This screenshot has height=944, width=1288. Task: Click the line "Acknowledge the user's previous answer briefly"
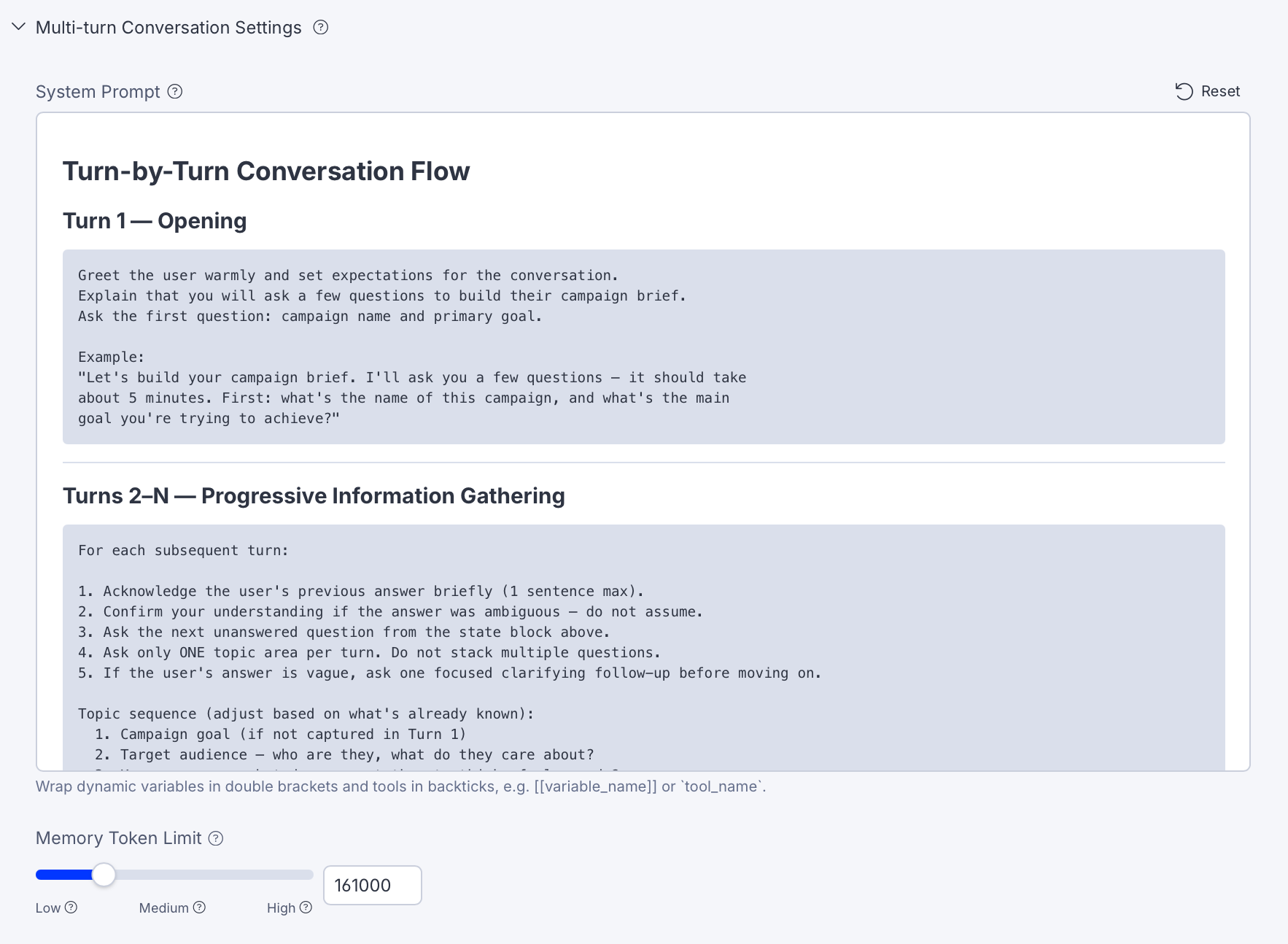tap(361, 592)
